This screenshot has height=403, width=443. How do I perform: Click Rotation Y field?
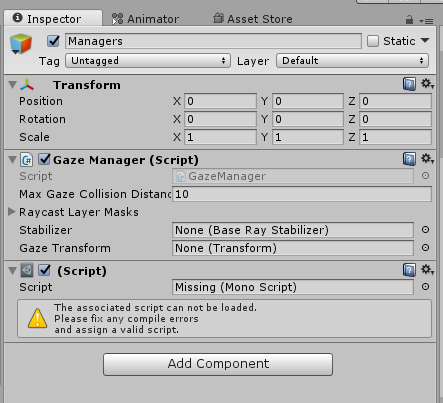pyautogui.click(x=308, y=119)
